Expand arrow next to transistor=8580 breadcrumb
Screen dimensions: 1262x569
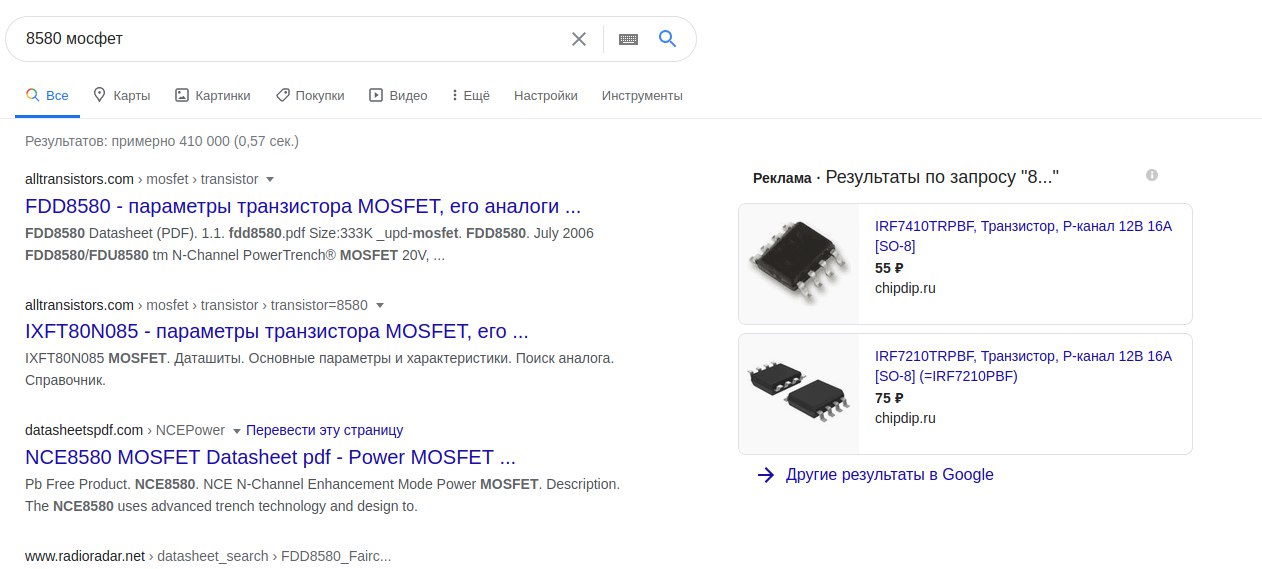click(380, 305)
